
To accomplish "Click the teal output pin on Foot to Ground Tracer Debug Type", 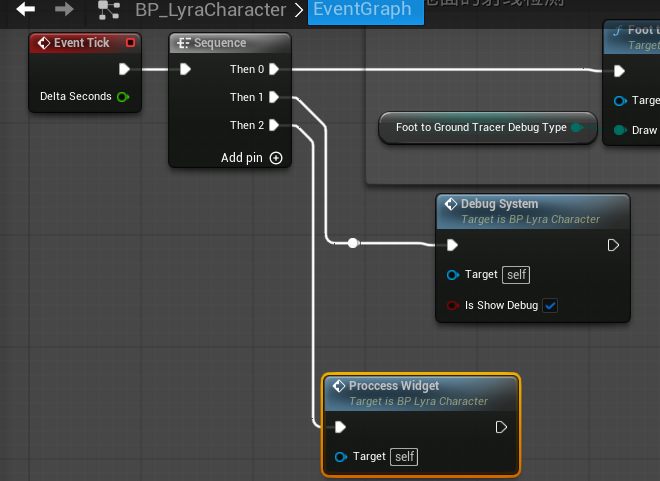I will 577,127.
